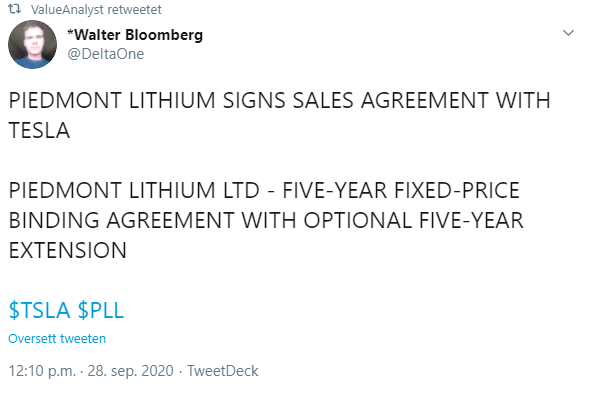Click the 28. sep. 2020 date

click(x=131, y=371)
